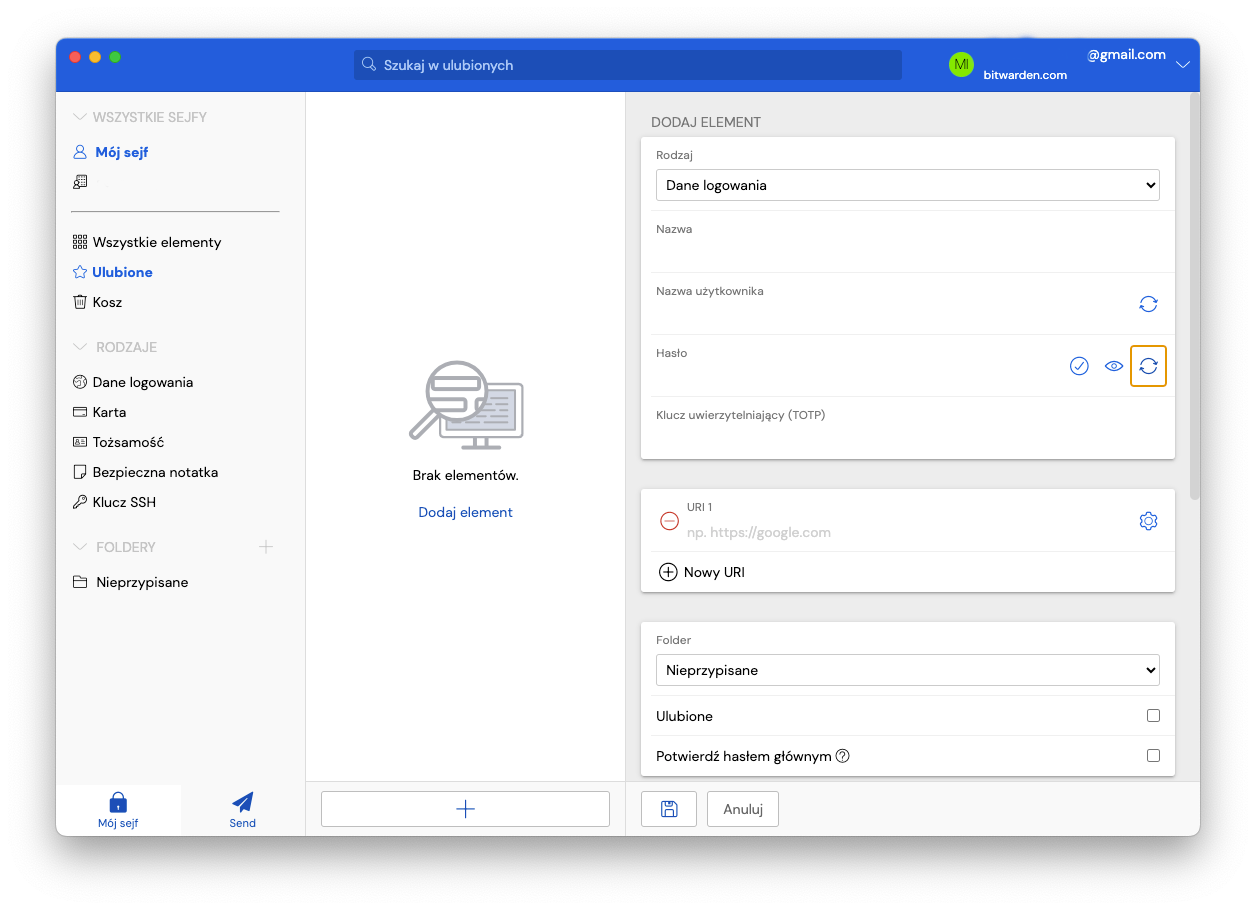Enable the Ulubione checkbox
The image size is (1256, 910).
pos(1153,716)
